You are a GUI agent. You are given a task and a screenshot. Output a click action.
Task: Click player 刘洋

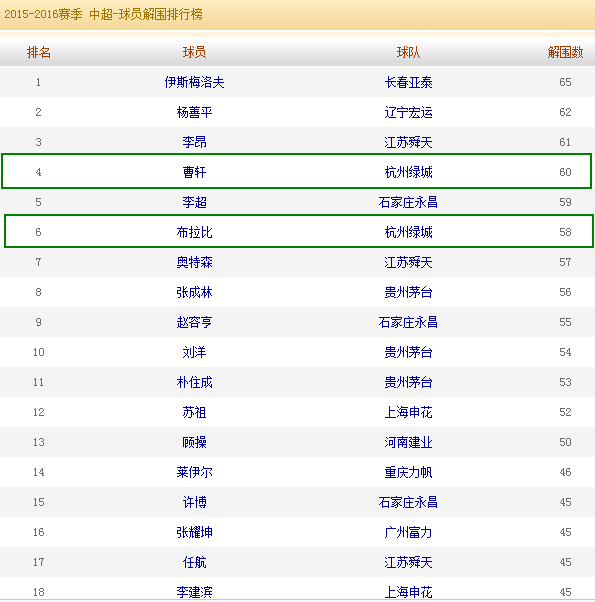[x=194, y=352]
